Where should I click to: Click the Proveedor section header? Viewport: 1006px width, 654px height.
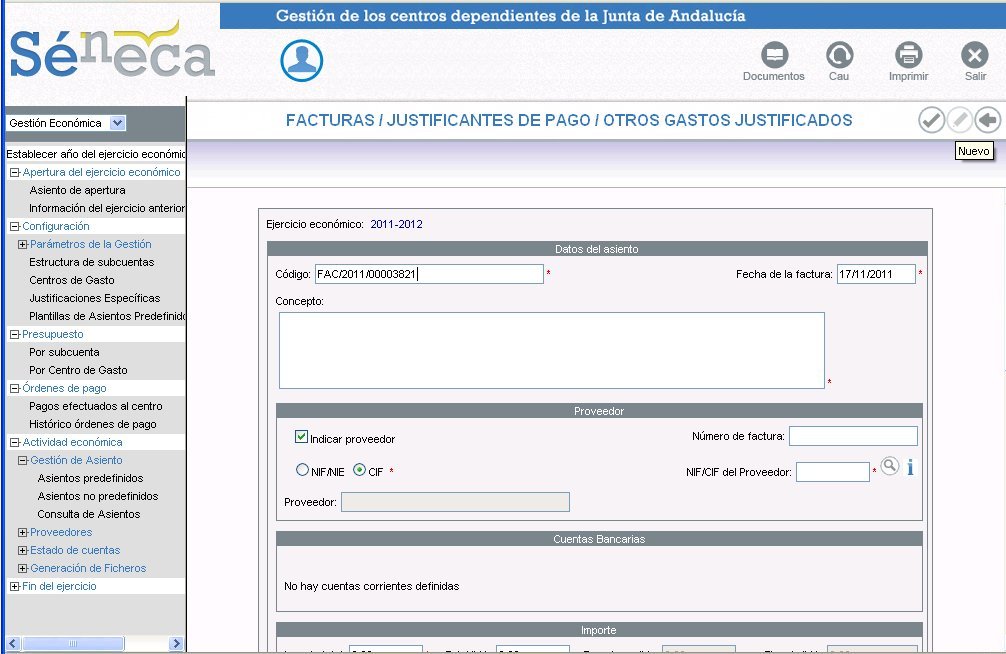[x=599, y=411]
